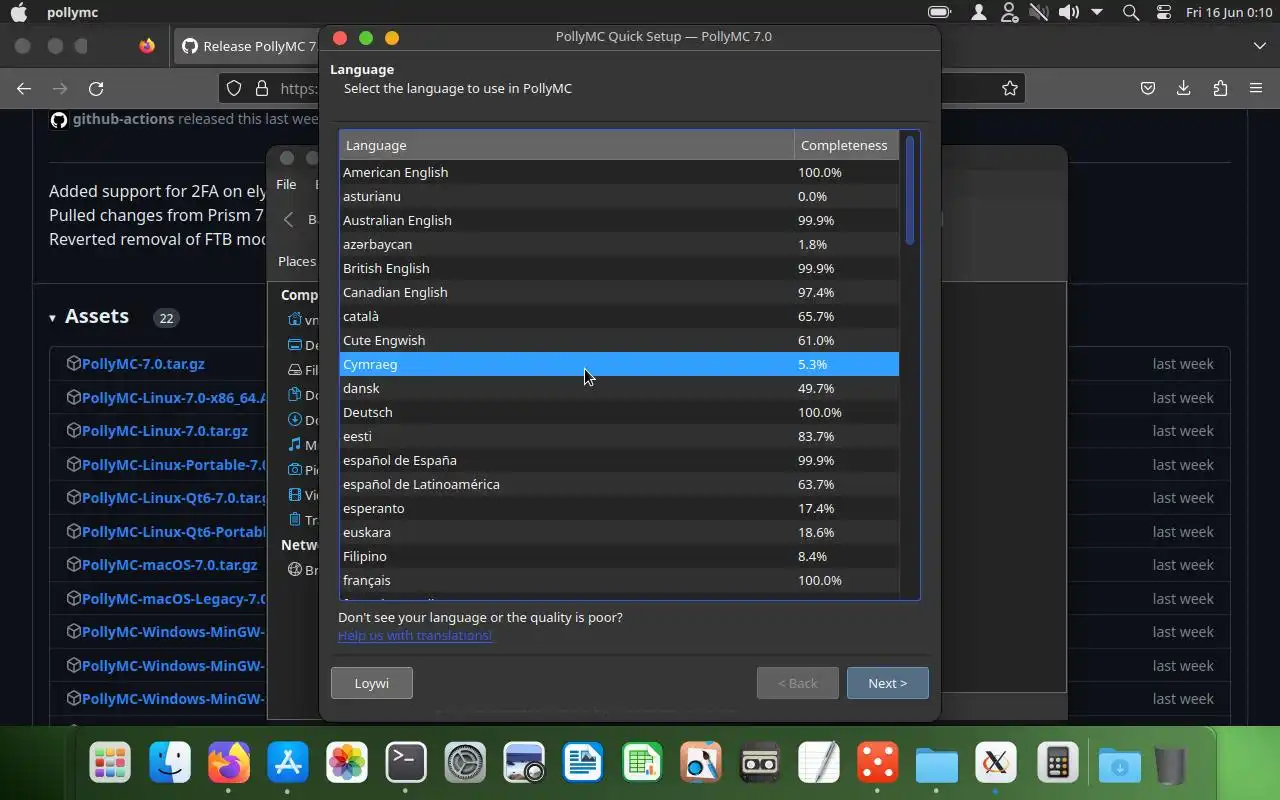Click the Next > button
This screenshot has height=800, width=1280.
pyautogui.click(x=887, y=683)
